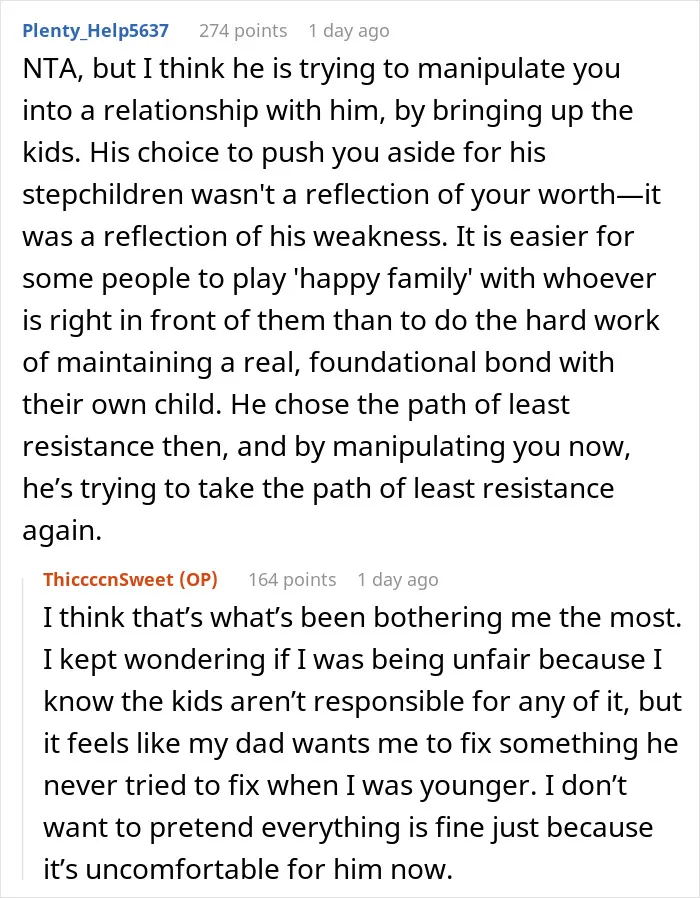Click the "164 points" score label

coord(292,580)
